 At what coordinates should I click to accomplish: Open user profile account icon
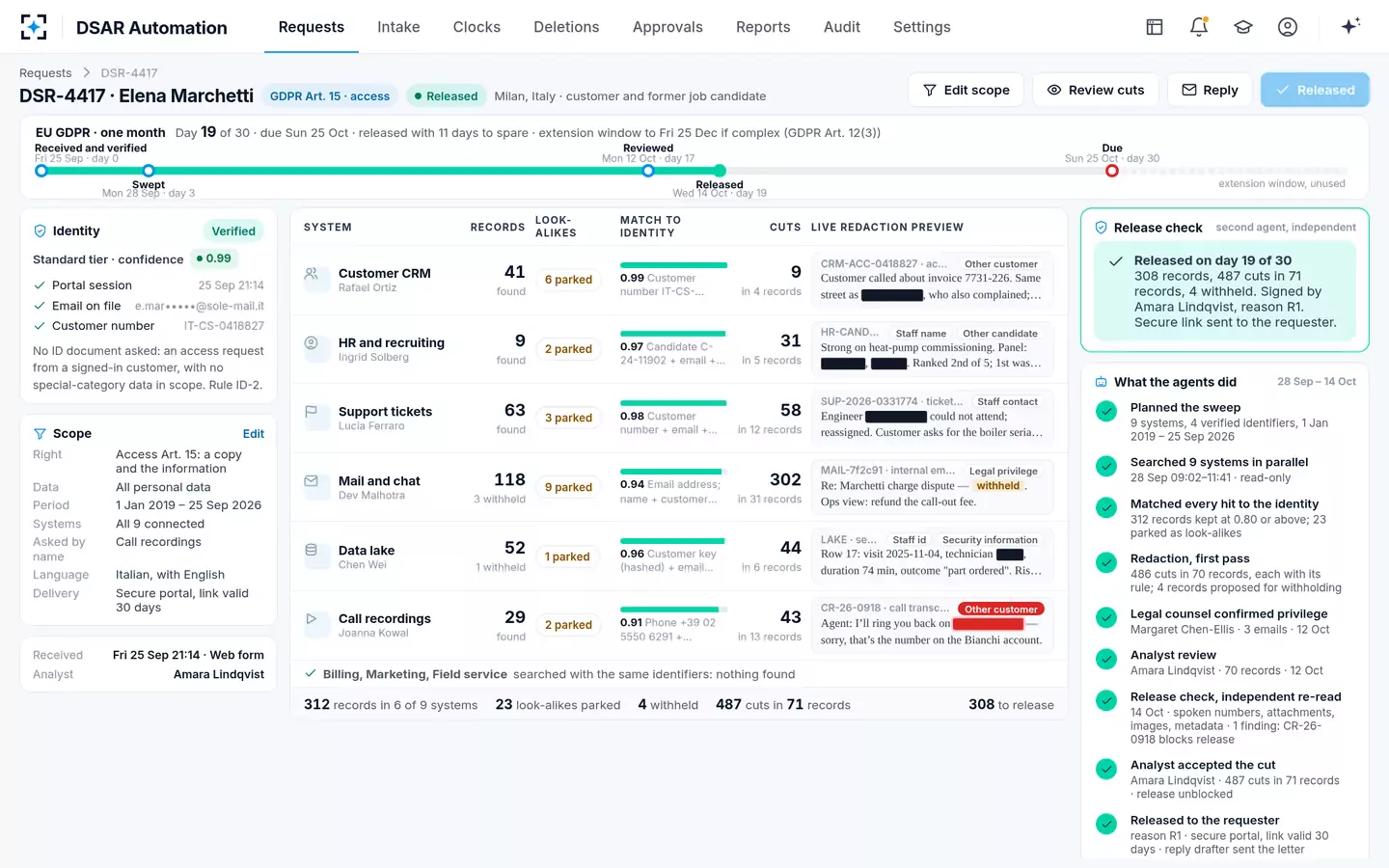point(1288,27)
